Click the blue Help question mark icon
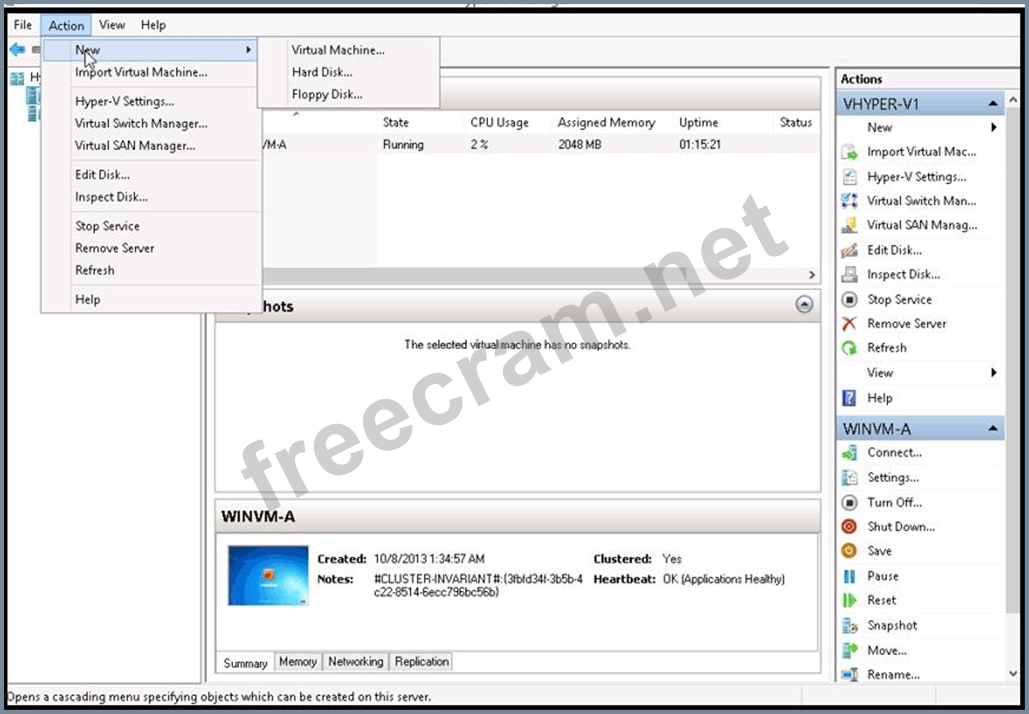Image resolution: width=1029 pixels, height=714 pixels. (849, 398)
